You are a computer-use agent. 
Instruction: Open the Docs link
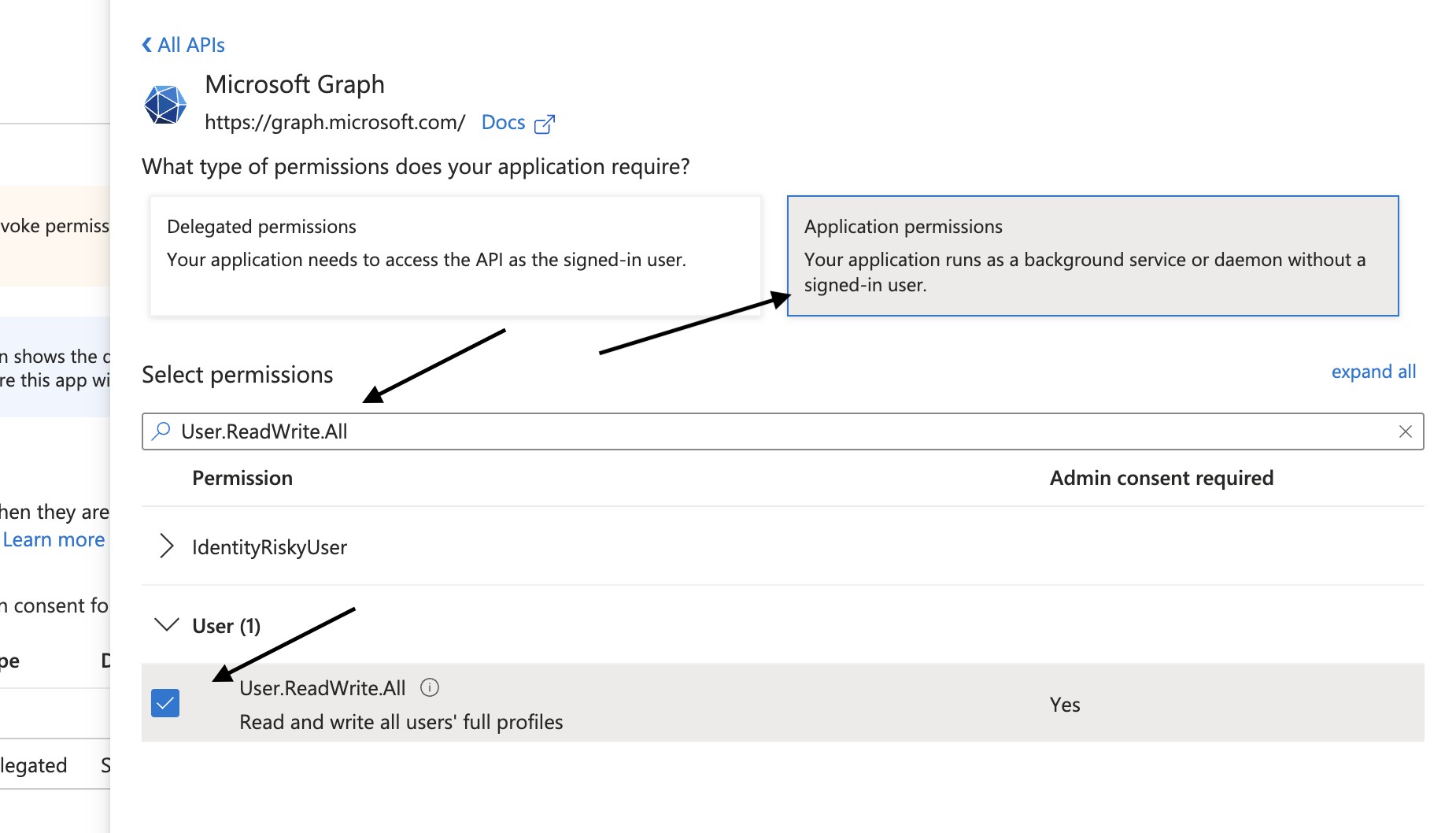click(x=503, y=123)
